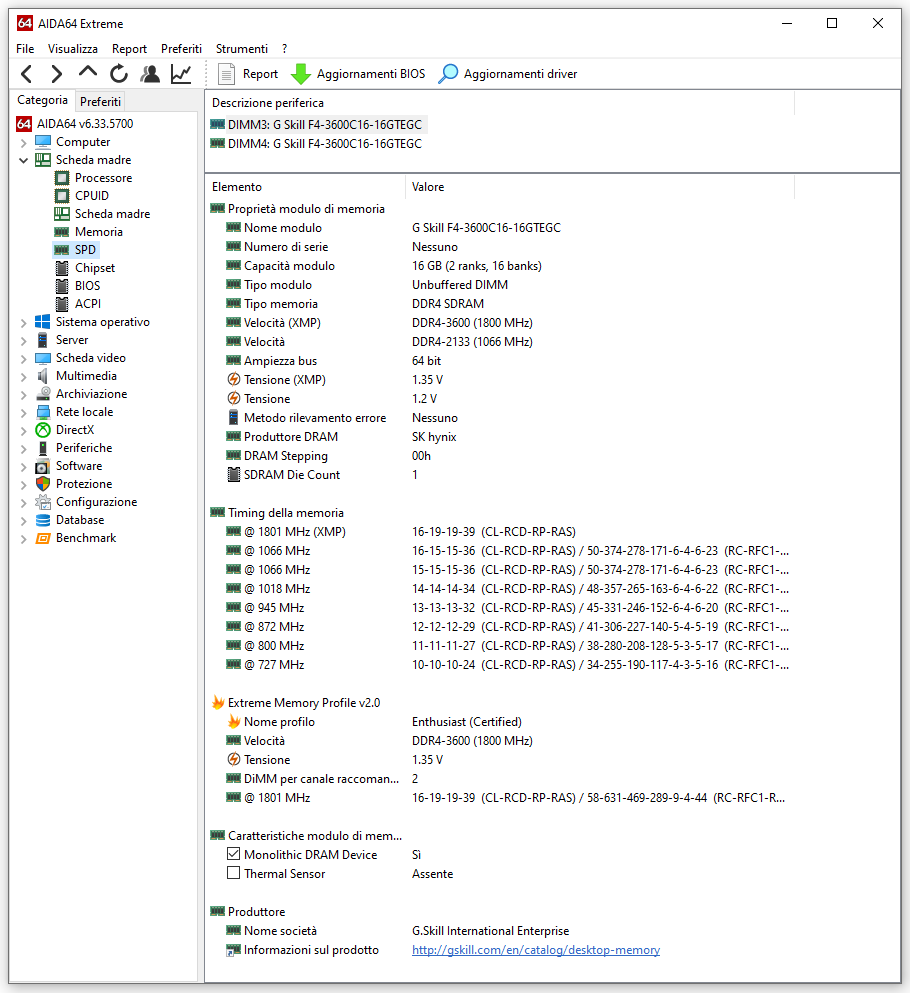910x993 pixels.
Task: Open the Report menu in menu bar
Action: [x=129, y=49]
